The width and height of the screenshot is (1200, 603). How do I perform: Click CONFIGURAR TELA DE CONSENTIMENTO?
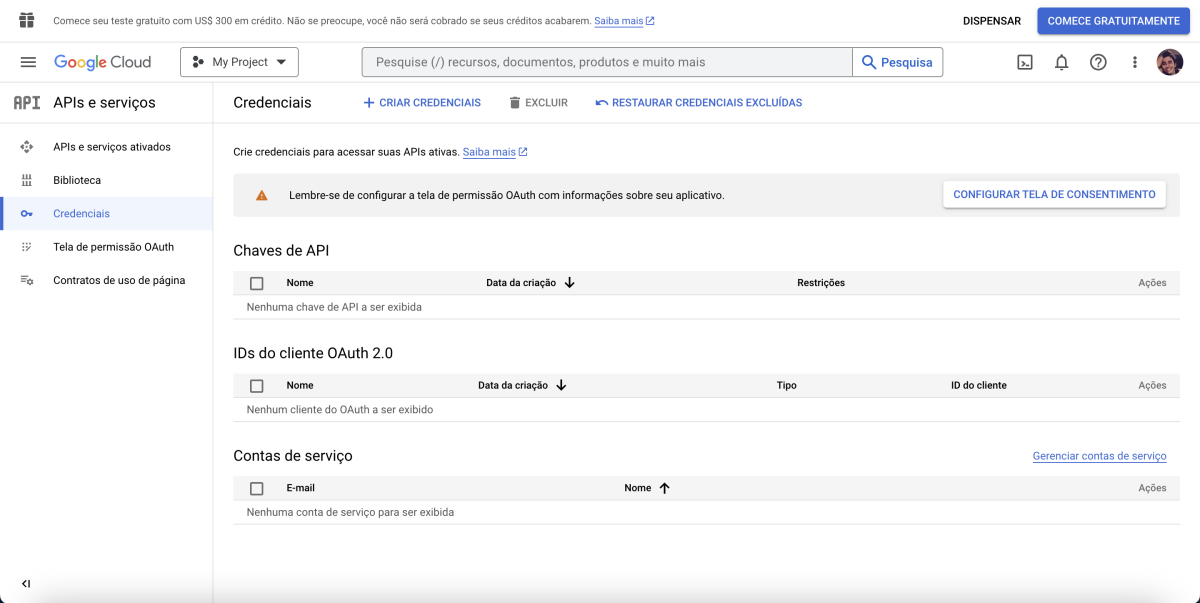tap(1054, 195)
